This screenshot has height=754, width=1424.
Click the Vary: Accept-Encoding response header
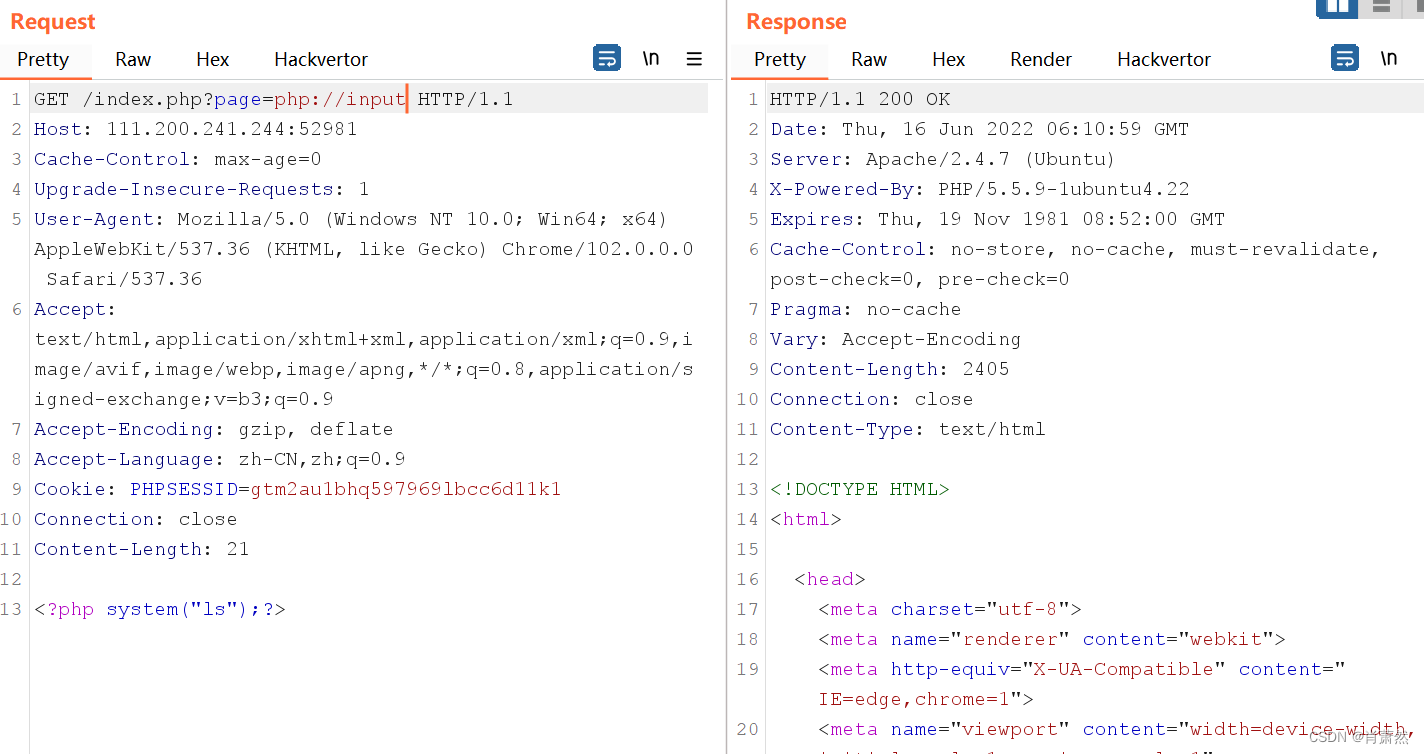(x=895, y=339)
